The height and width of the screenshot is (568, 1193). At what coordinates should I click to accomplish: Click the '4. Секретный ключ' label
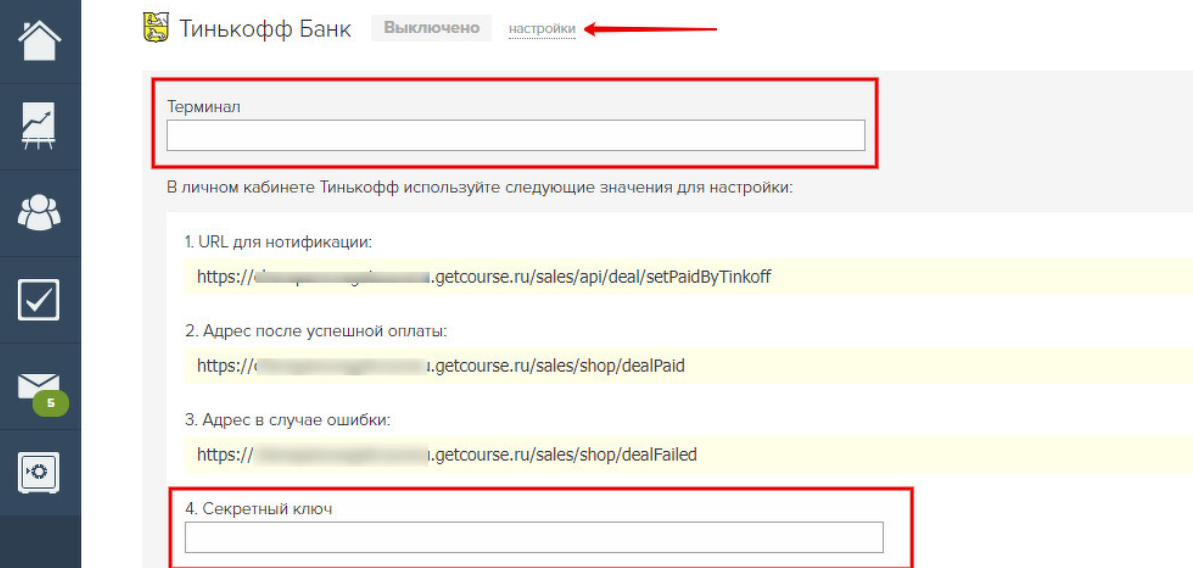(259, 509)
